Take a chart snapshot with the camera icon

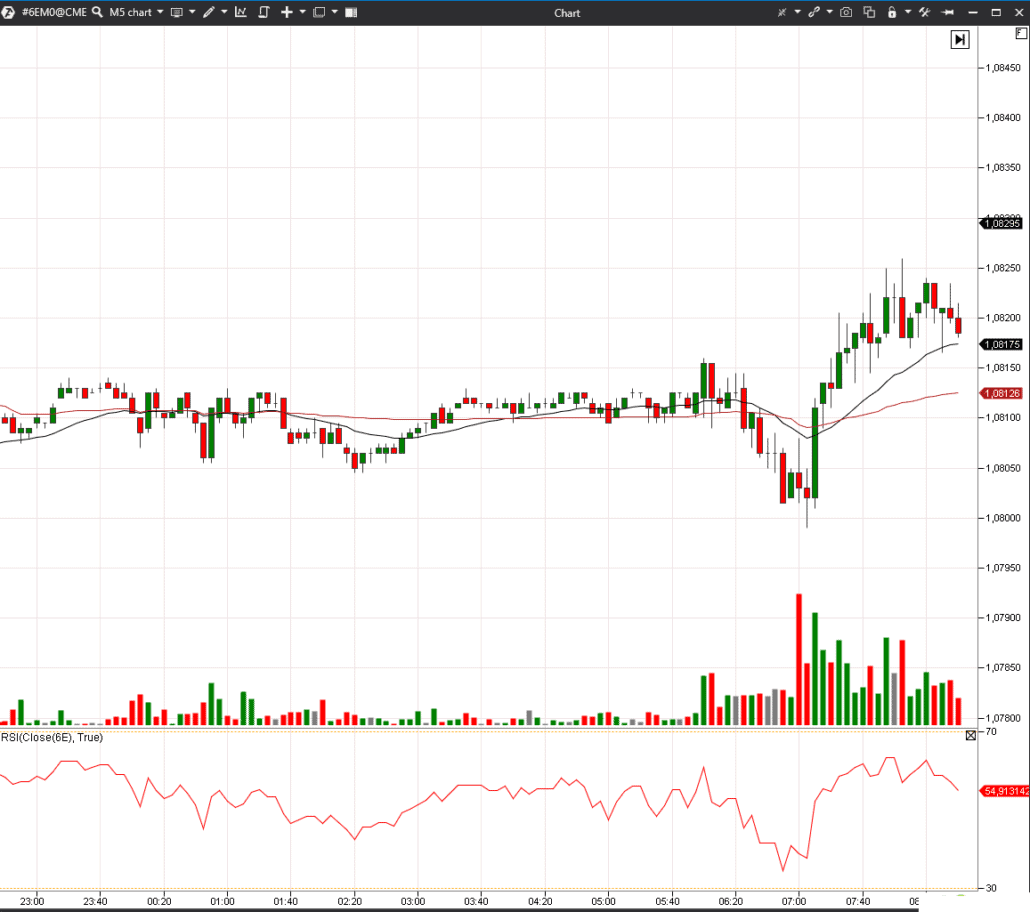pos(846,13)
